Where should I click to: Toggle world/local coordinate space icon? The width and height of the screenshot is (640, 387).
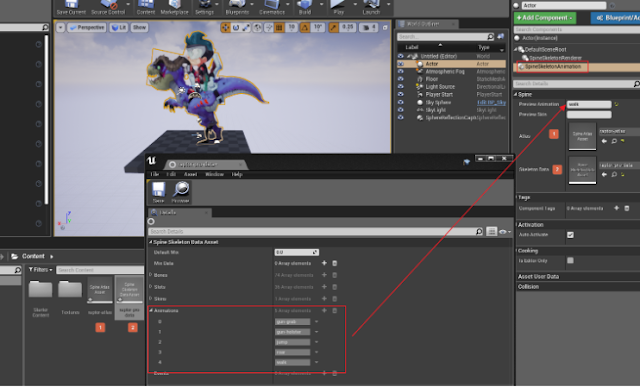[257, 27]
